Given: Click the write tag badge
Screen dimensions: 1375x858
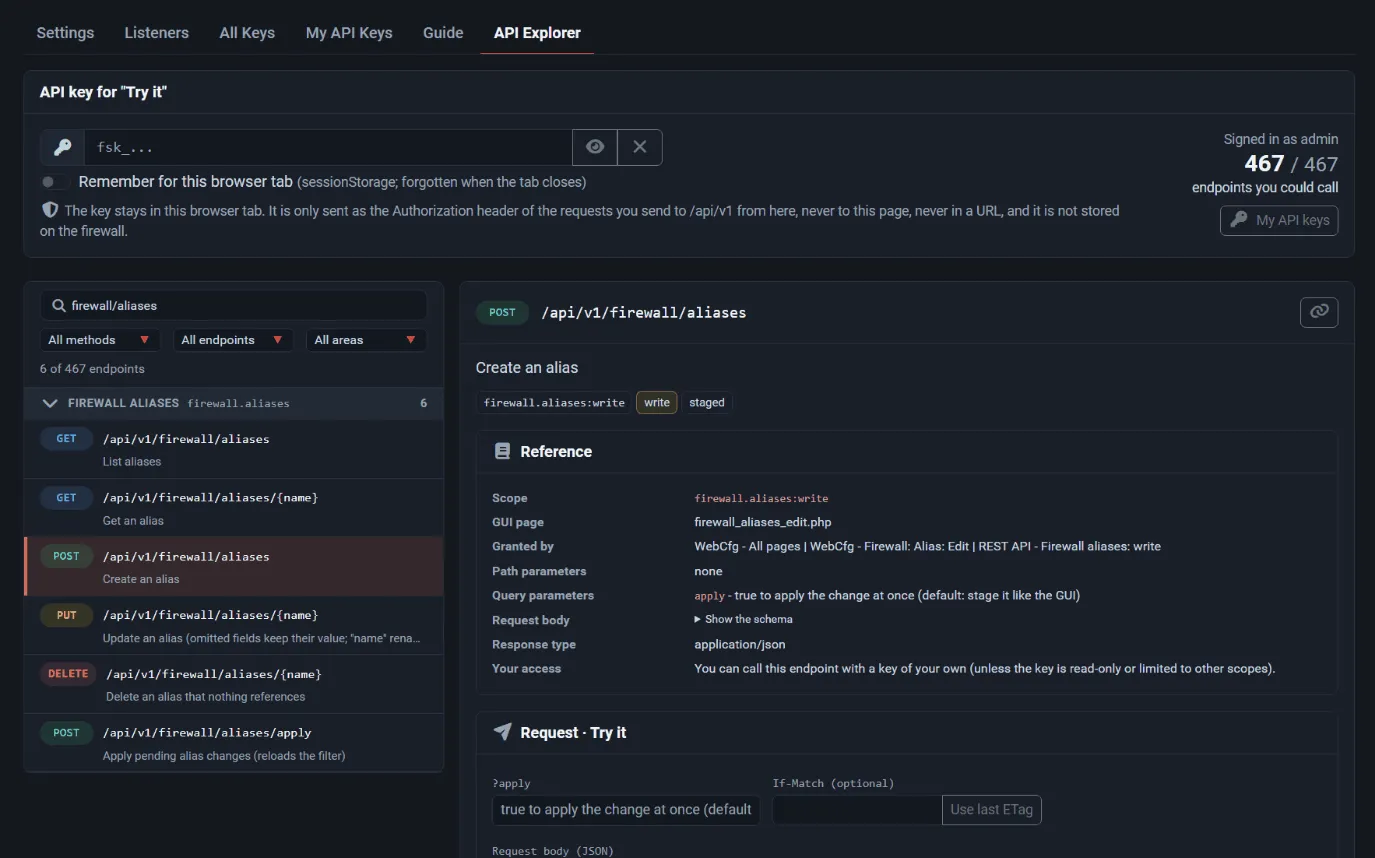Looking at the screenshot, I should point(657,402).
